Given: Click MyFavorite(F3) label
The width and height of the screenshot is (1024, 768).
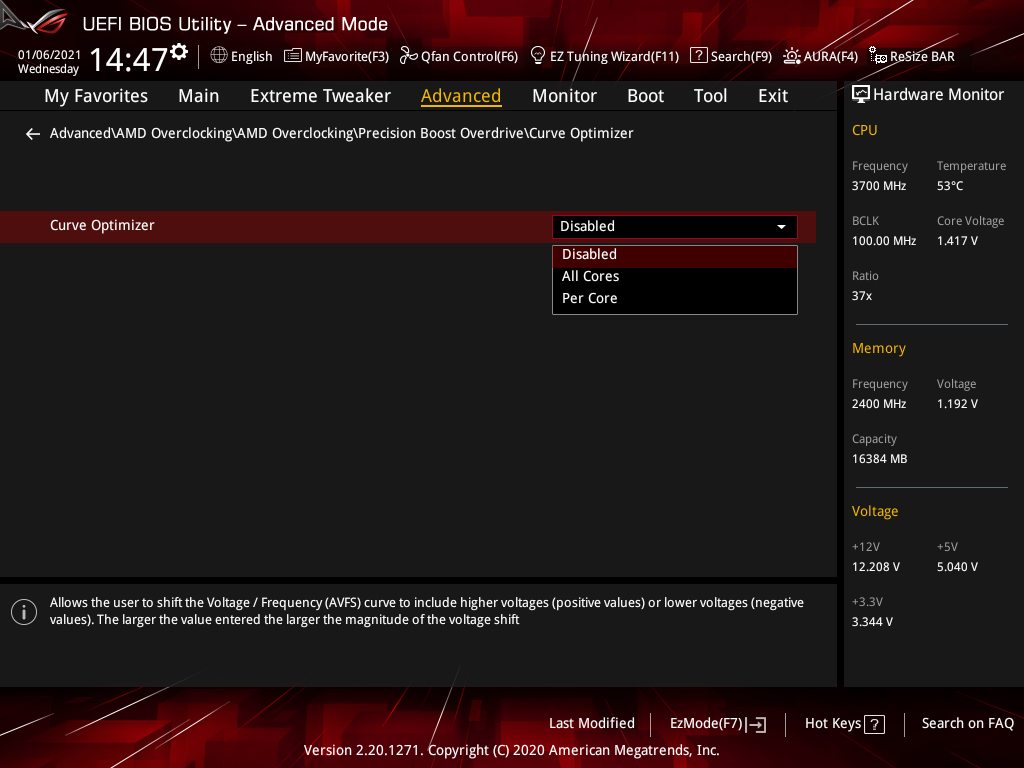Looking at the screenshot, I should 347,57.
